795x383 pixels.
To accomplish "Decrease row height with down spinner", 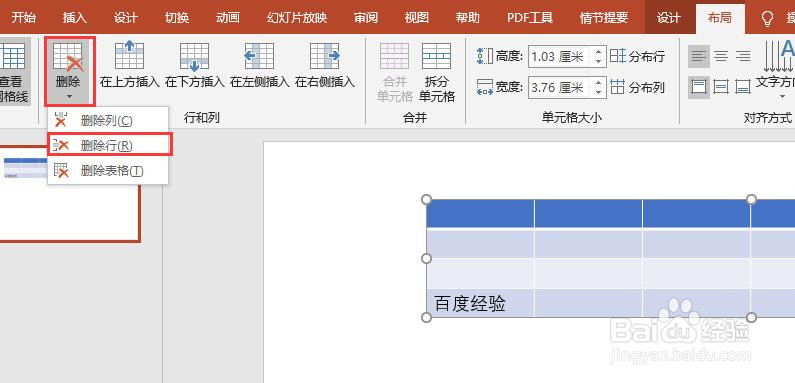I will (599, 62).
